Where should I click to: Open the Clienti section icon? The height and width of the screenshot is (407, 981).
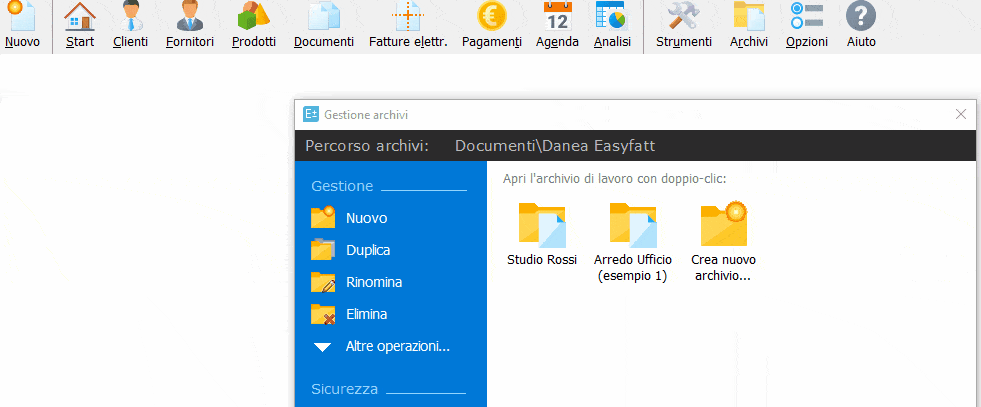pos(131,16)
